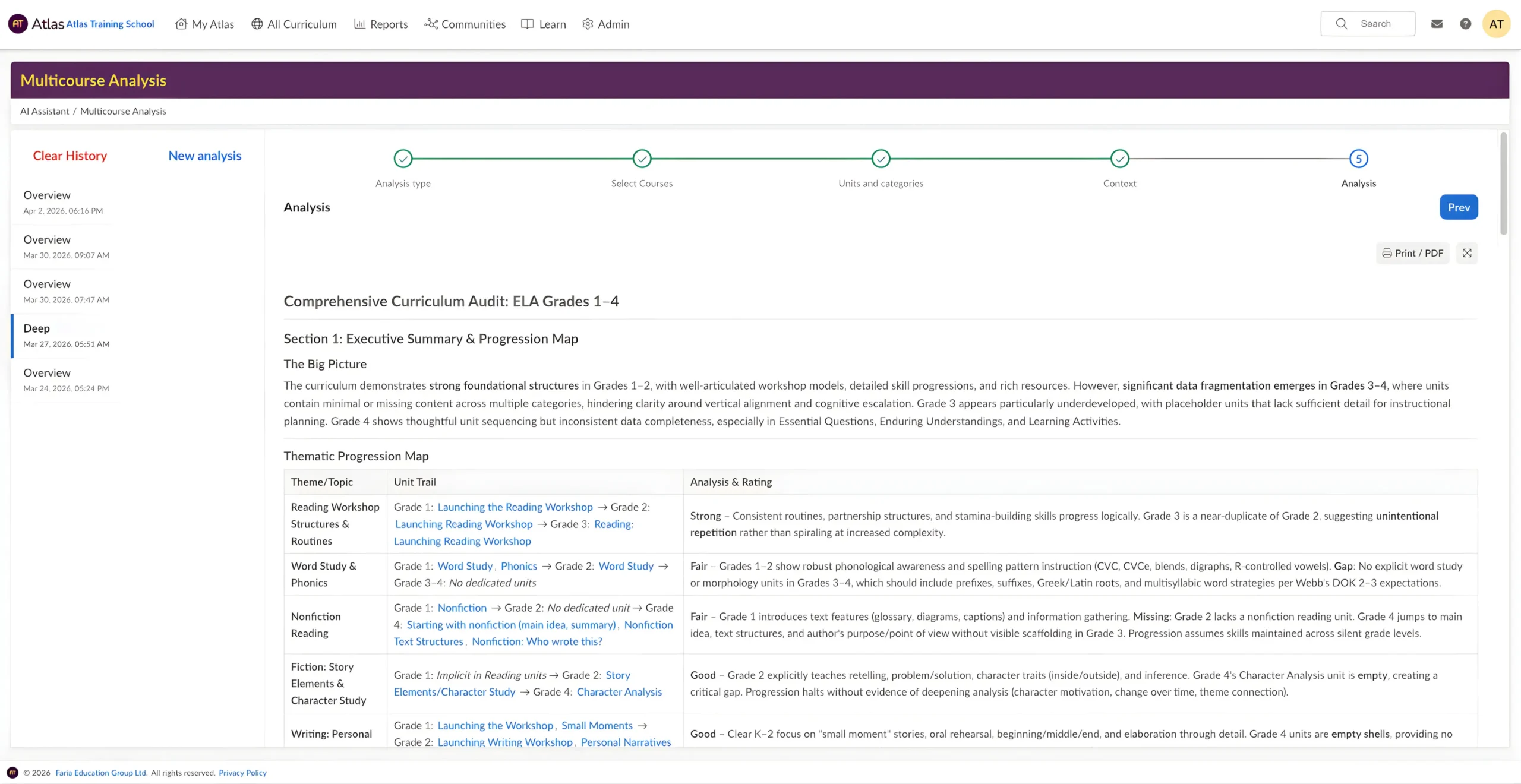Go to Units and categories step
Image resolution: width=1521 pixels, height=784 pixels.
tap(881, 159)
